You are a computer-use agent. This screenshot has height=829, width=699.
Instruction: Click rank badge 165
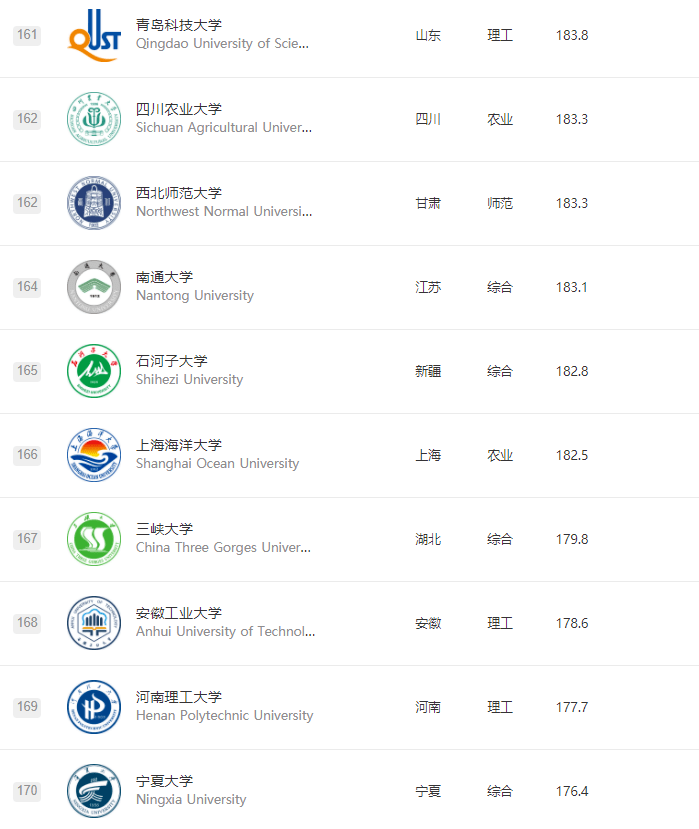point(27,371)
